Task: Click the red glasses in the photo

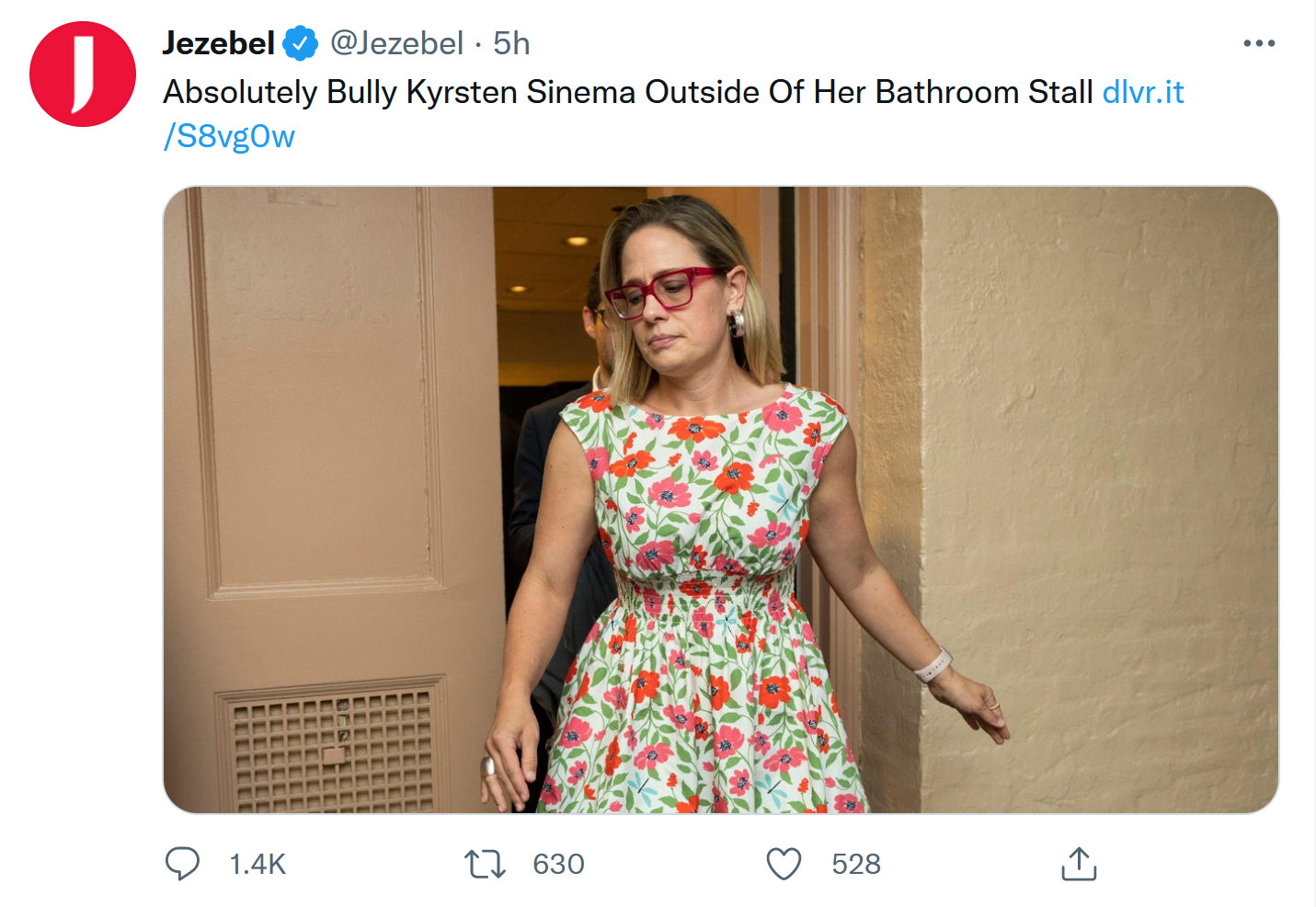Action: click(x=660, y=290)
